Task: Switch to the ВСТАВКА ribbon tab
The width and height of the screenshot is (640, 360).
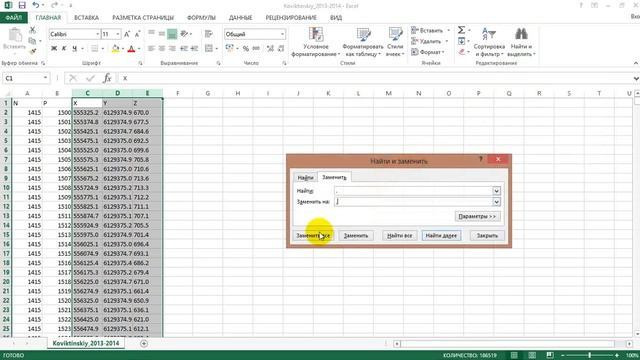Action: [86, 18]
